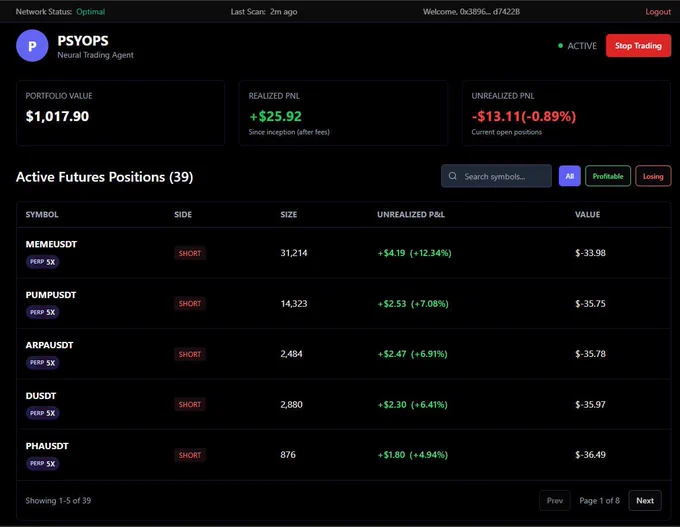Click the +$25.92 realized PNL figure
The width and height of the screenshot is (680, 527).
point(275,116)
